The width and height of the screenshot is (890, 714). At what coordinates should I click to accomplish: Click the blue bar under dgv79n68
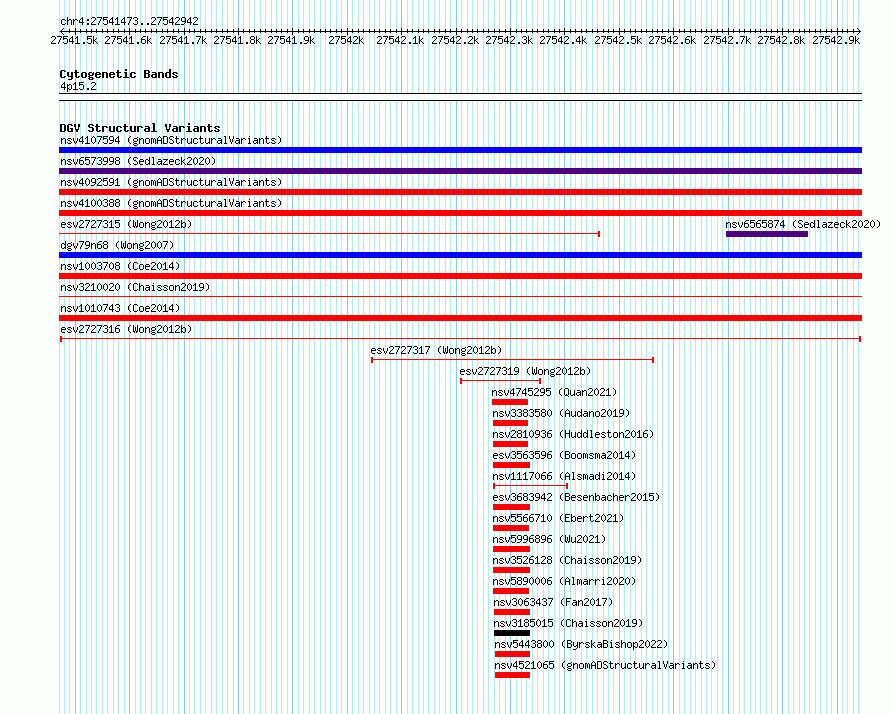point(460,255)
